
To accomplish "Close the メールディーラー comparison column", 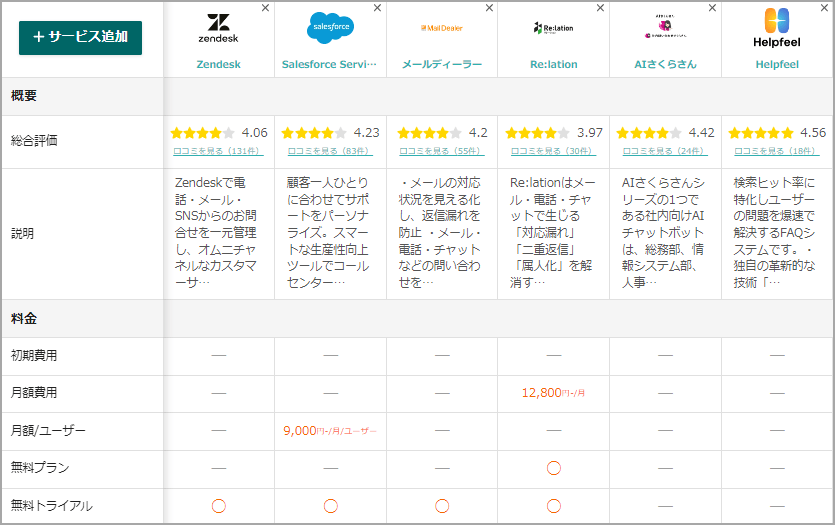I will click(x=489, y=8).
